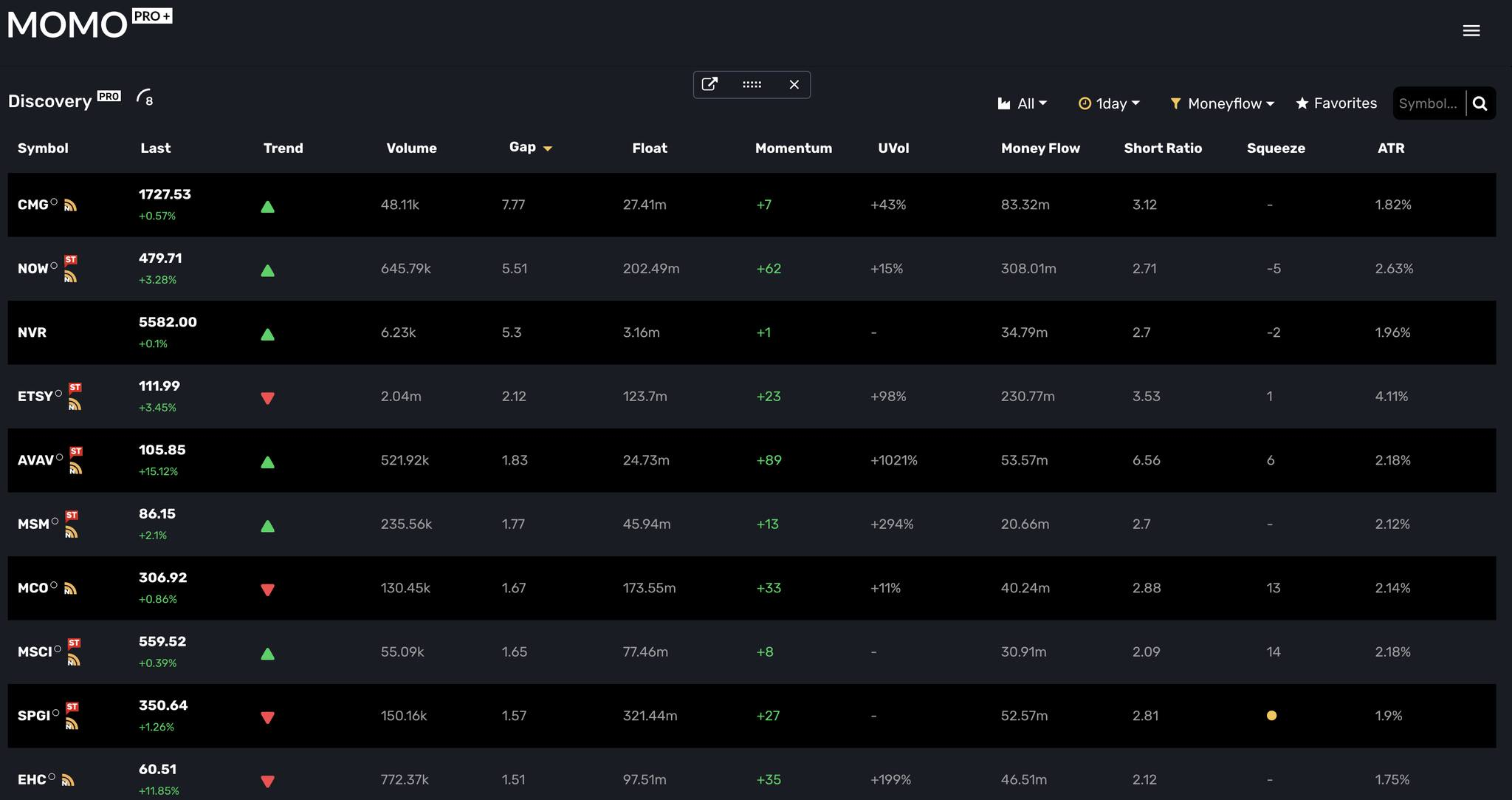Open the NVR symbol link
Viewport: 1512px width, 800px height.
[x=32, y=332]
